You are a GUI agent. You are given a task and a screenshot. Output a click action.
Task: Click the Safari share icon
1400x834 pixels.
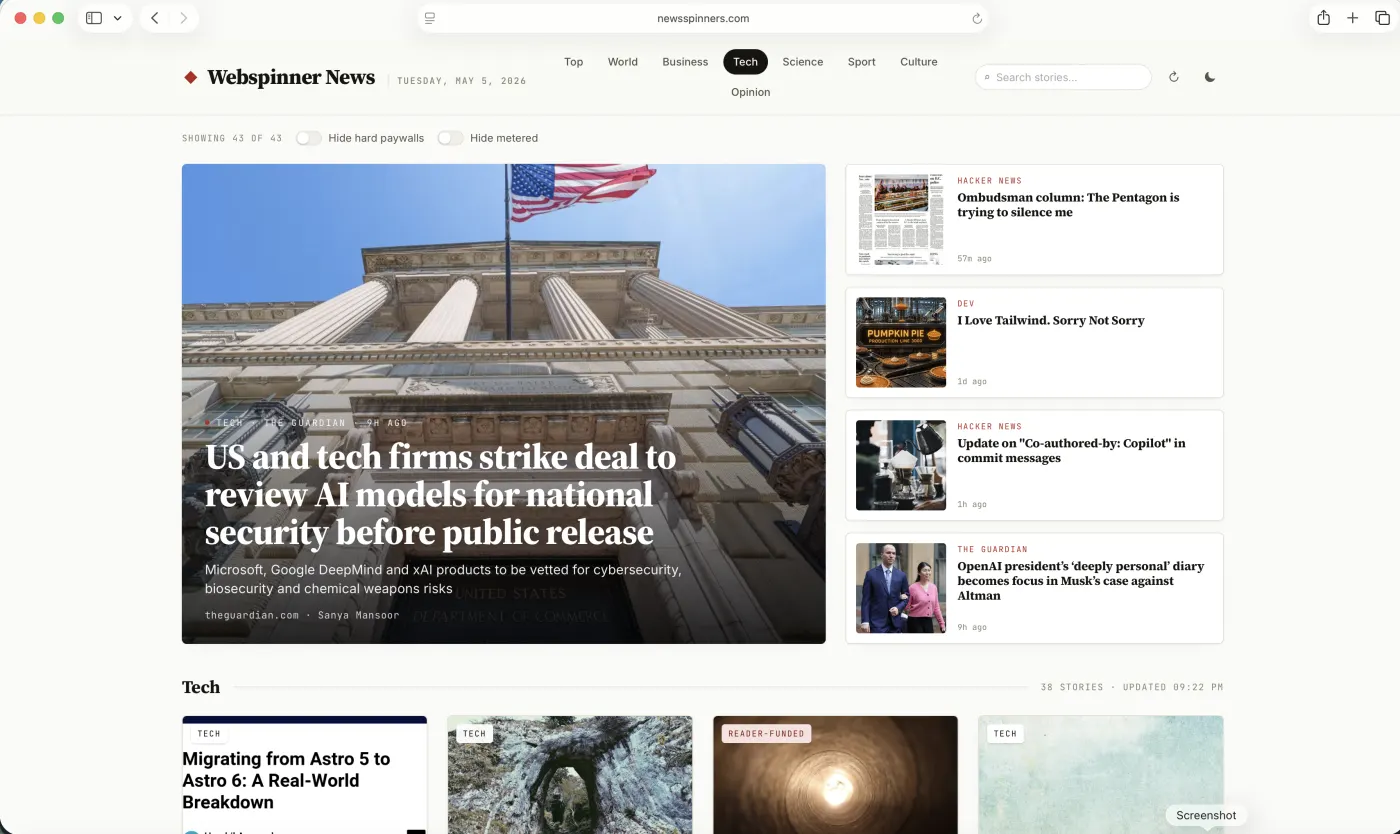pos(1323,18)
